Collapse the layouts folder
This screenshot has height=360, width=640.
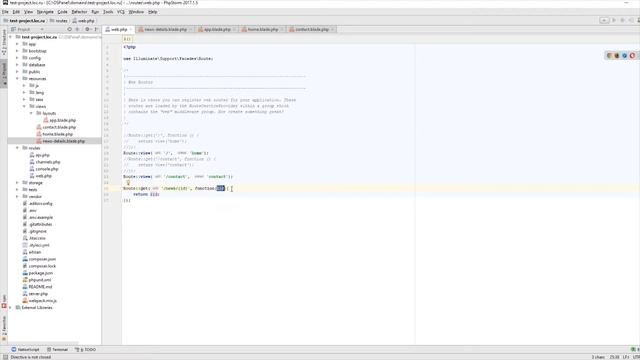tap(31, 113)
